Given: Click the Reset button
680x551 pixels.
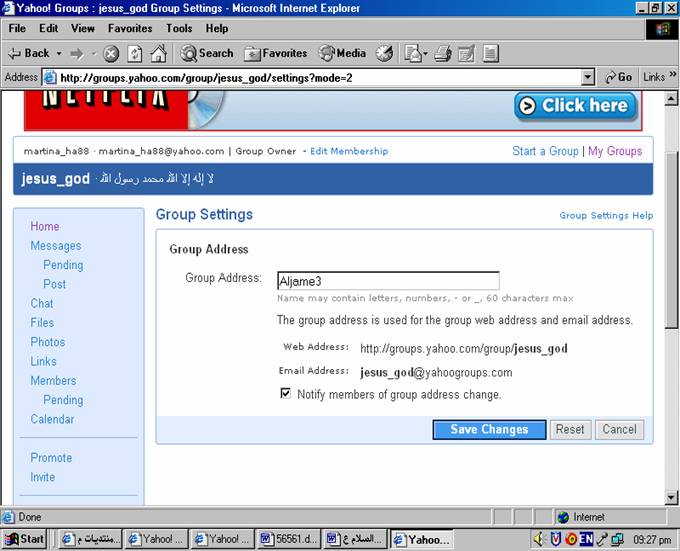Looking at the screenshot, I should (x=570, y=430).
